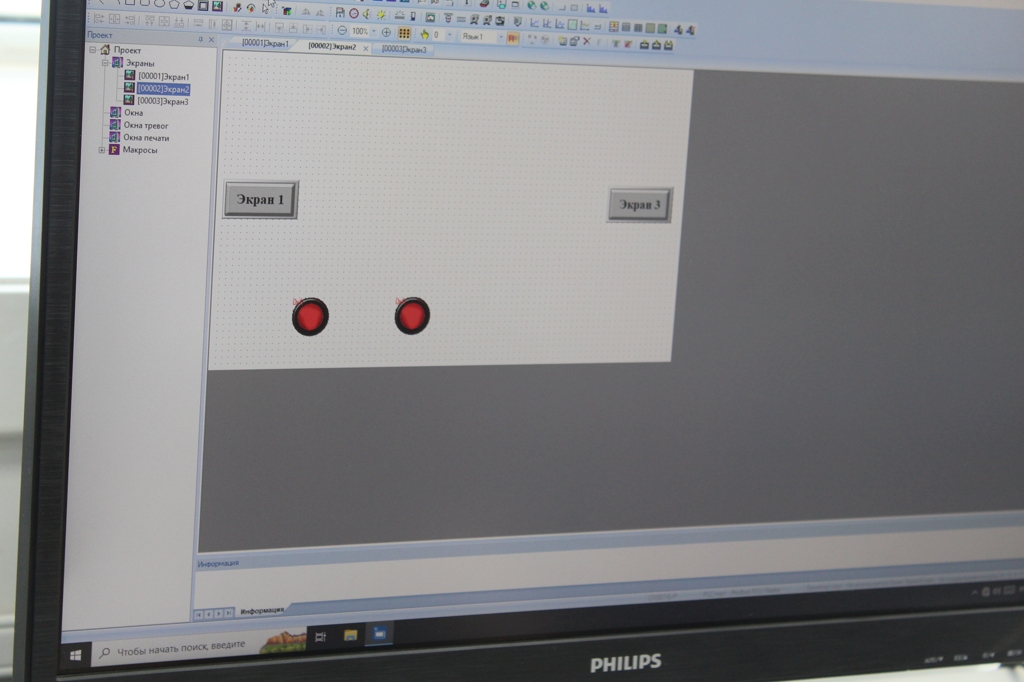Switch to the [00003]Экран3 tab
Screen dimensions: 1024x682
click(403, 49)
